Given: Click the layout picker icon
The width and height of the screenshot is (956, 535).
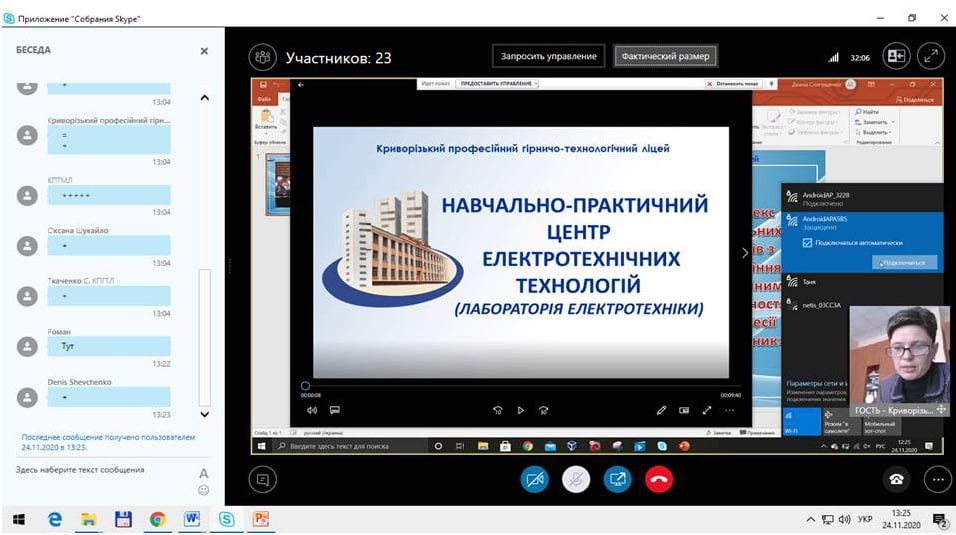Looking at the screenshot, I should coord(896,57).
